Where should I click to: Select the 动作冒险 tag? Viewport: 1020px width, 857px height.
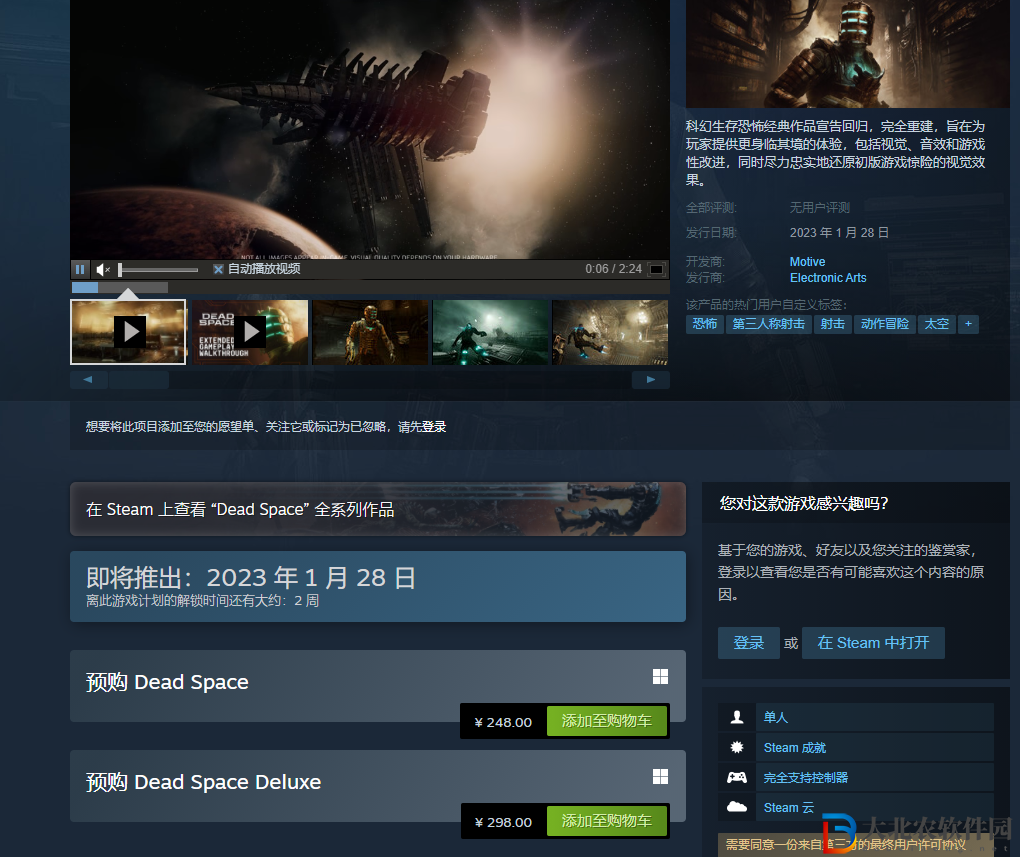[x=885, y=324]
